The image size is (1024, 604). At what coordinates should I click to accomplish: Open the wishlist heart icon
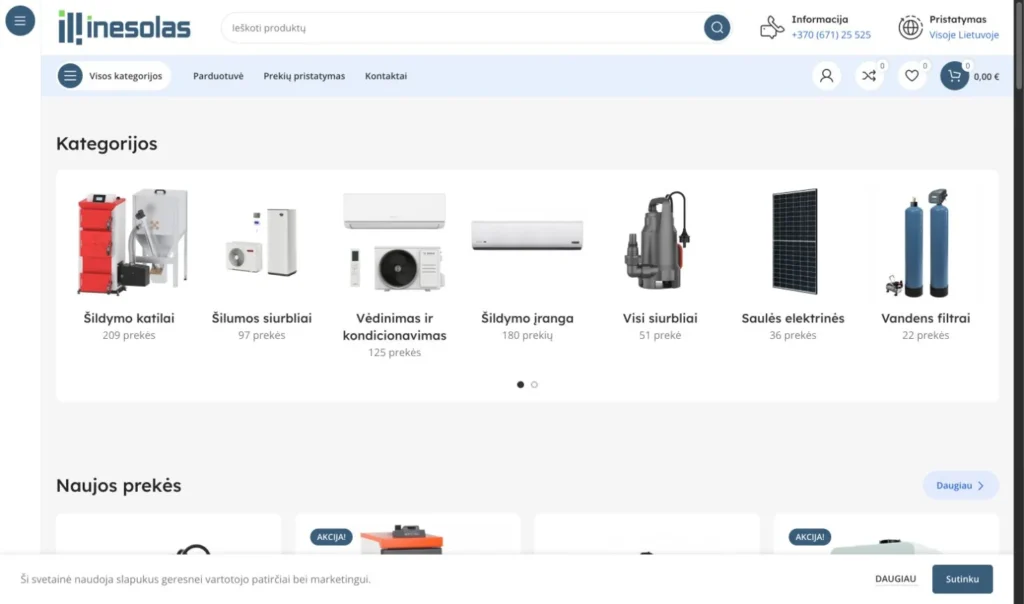[x=912, y=76]
